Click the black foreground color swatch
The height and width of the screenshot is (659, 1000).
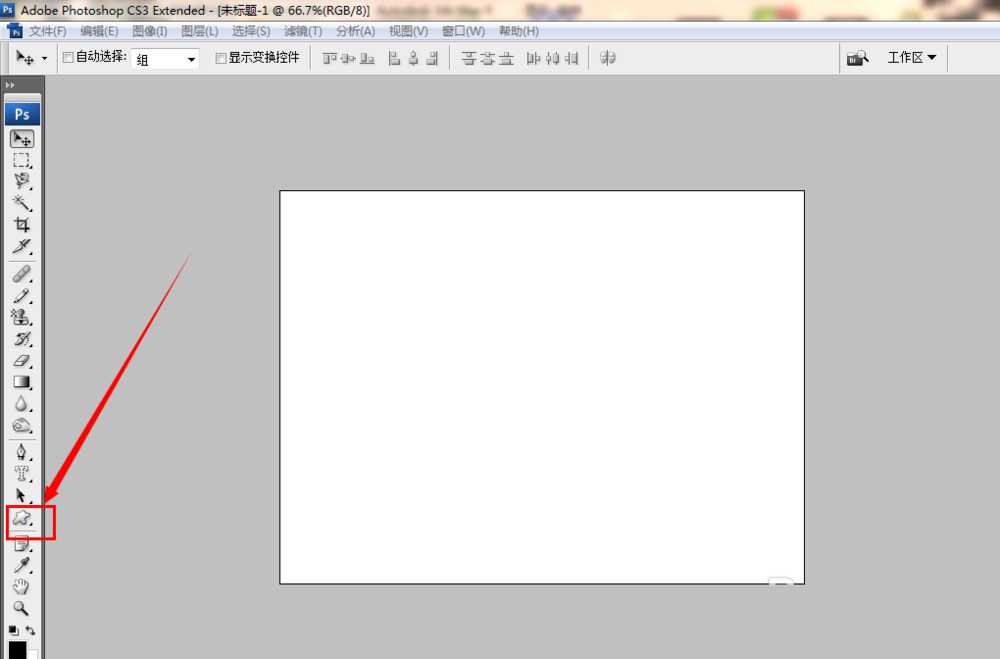point(17,650)
